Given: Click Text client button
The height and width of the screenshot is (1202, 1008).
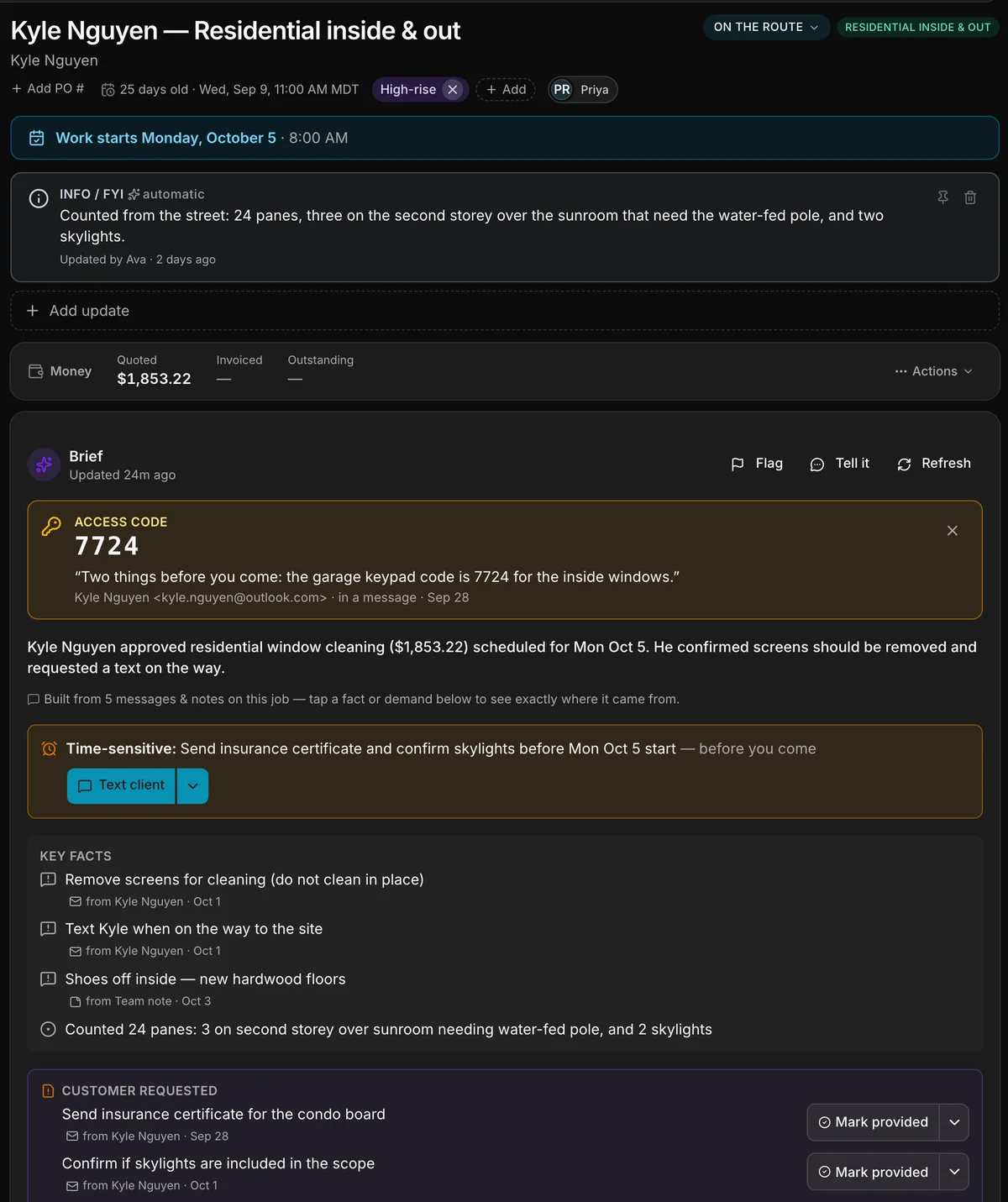Looking at the screenshot, I should pos(121,786).
